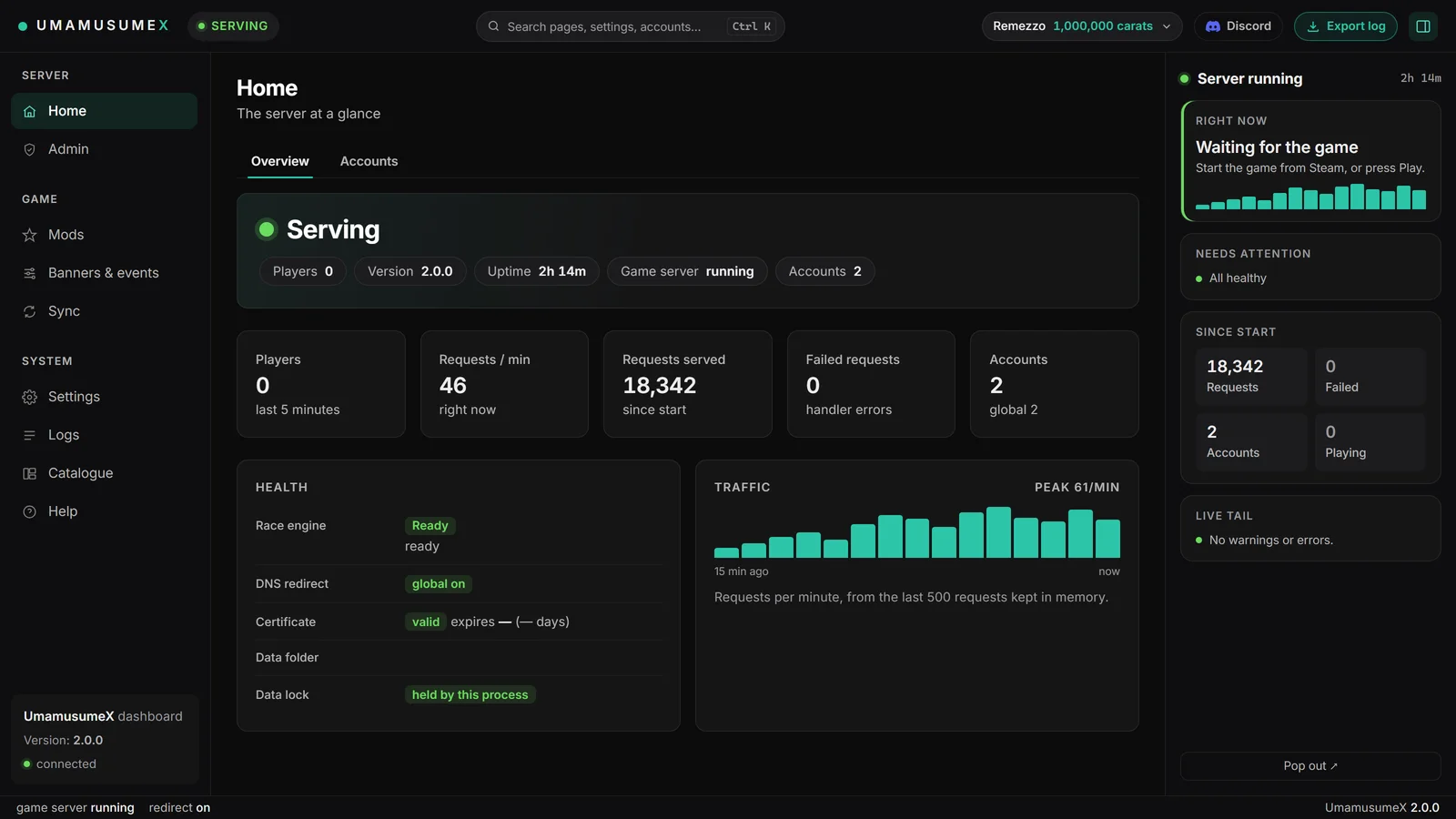Viewport: 1456px width, 819px height.
Task: Click the Banners & events sliders icon
Action: [29, 273]
